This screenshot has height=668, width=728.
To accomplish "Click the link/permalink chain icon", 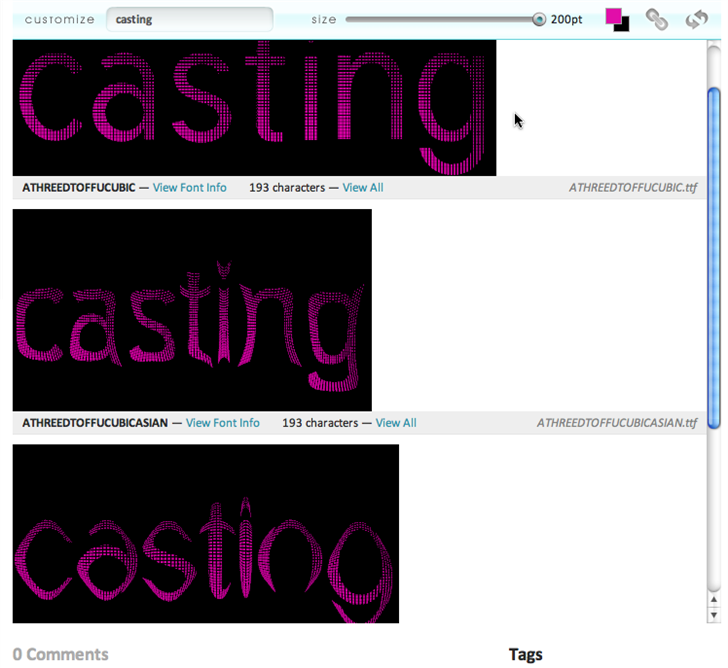I will (x=656, y=20).
